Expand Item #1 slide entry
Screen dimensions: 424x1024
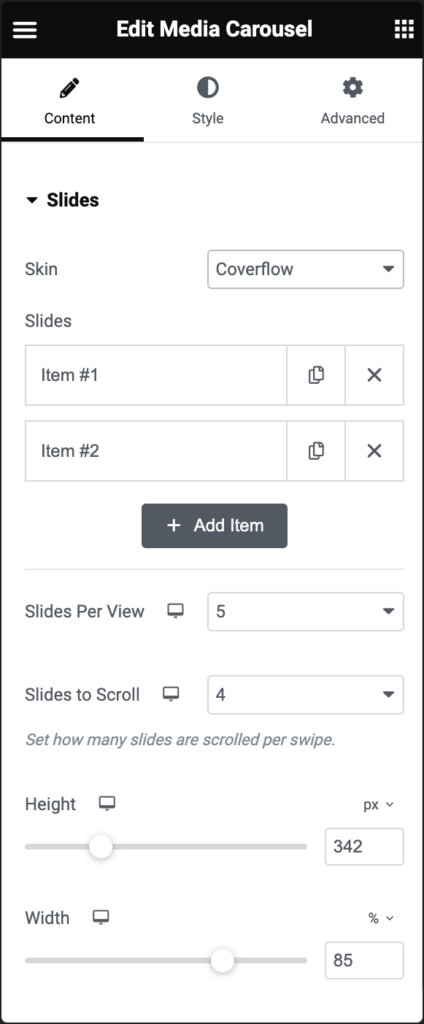(x=156, y=375)
